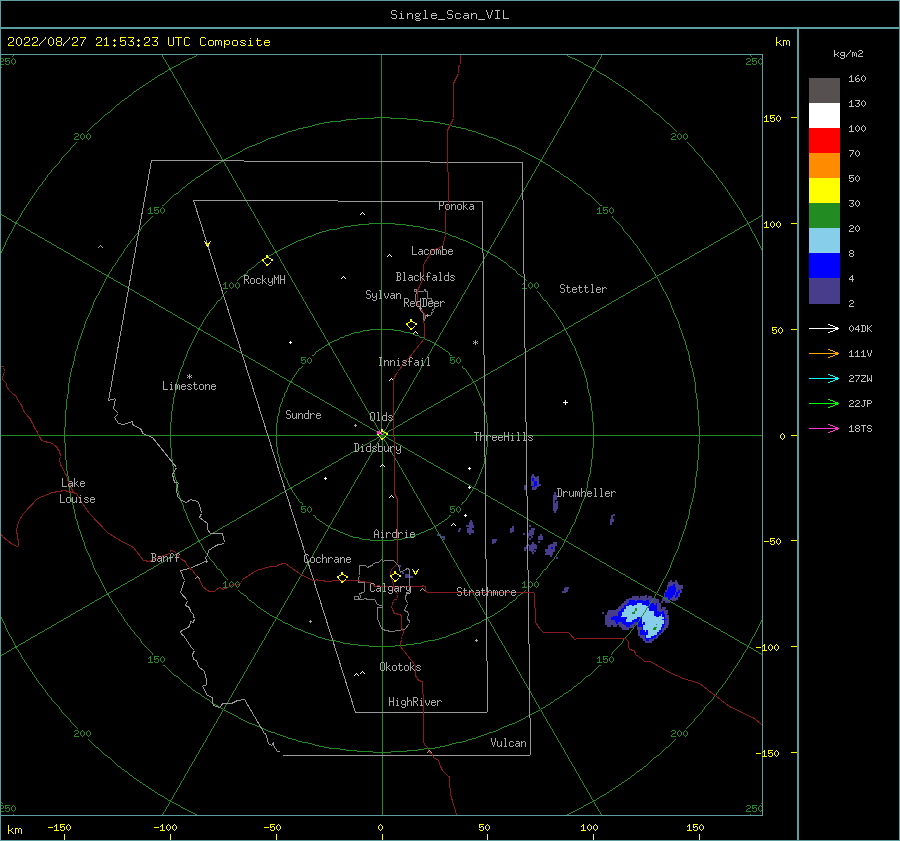Click the Lacombe city label

pos(432,251)
